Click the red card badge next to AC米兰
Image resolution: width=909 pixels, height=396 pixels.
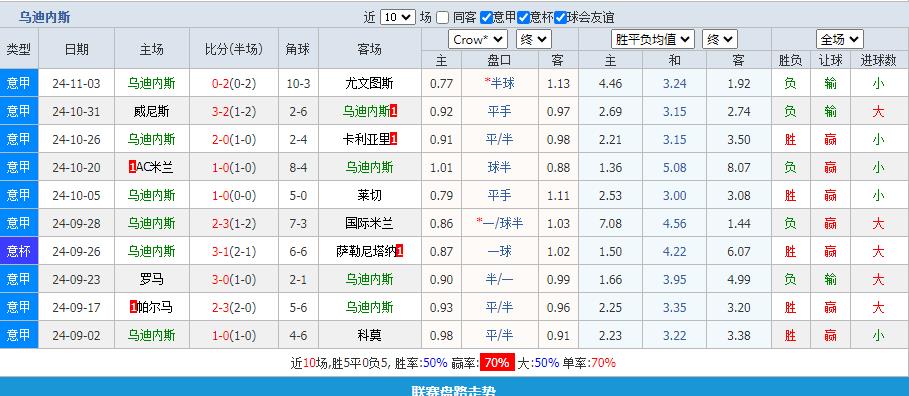point(133,167)
